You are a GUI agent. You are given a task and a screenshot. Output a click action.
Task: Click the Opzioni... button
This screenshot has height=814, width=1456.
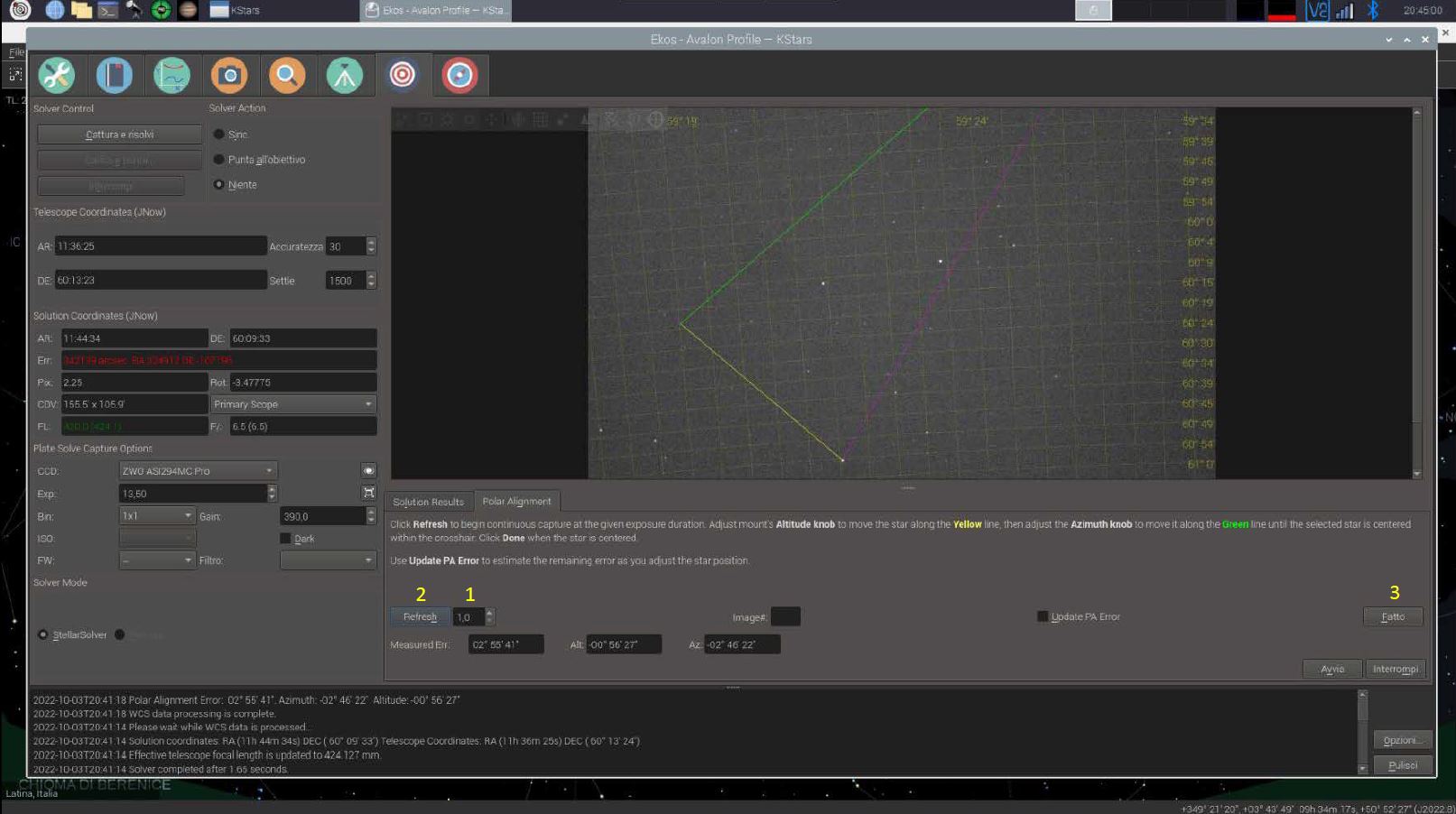tap(1402, 740)
